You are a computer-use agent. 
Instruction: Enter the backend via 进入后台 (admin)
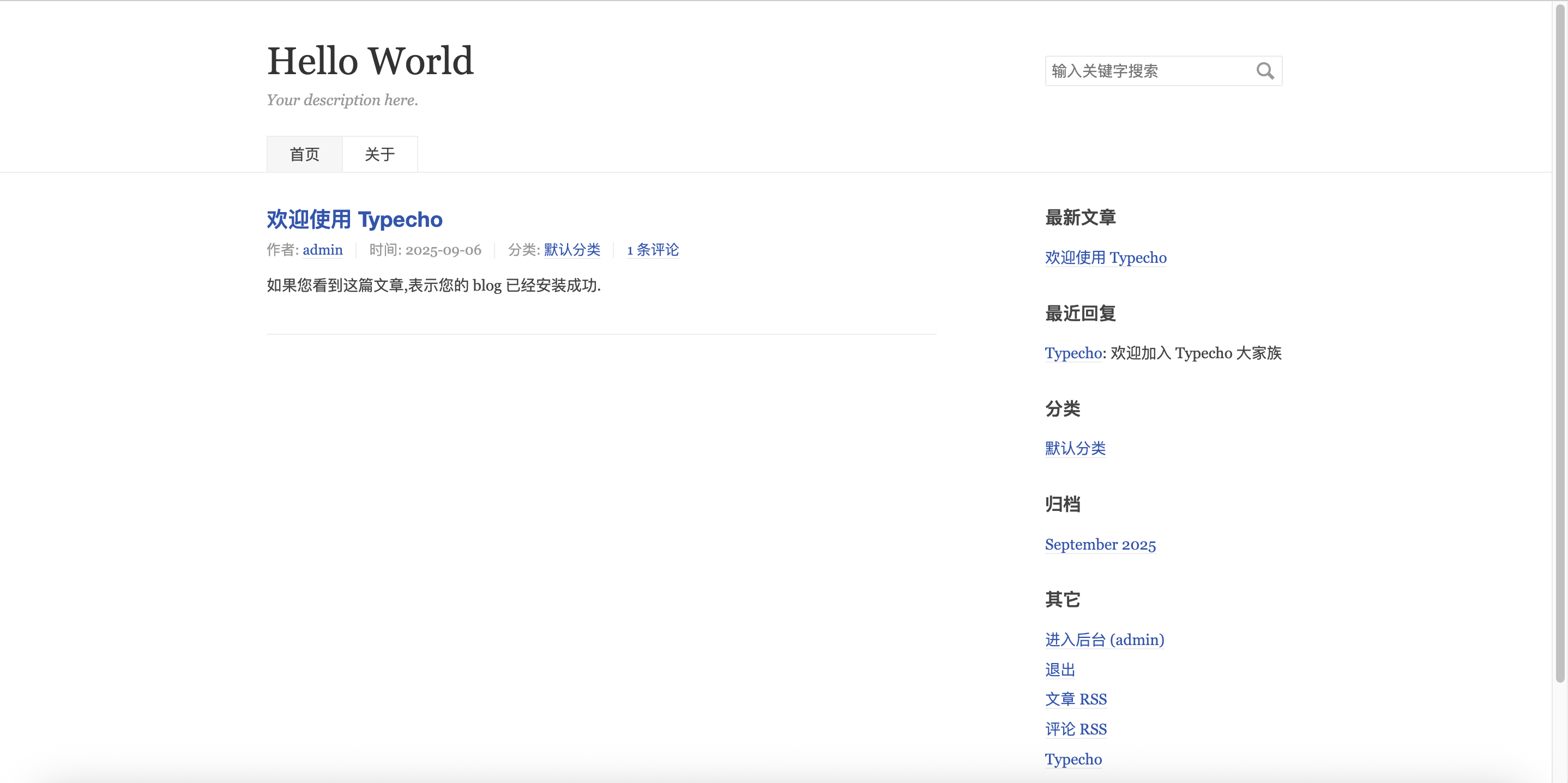click(x=1103, y=640)
